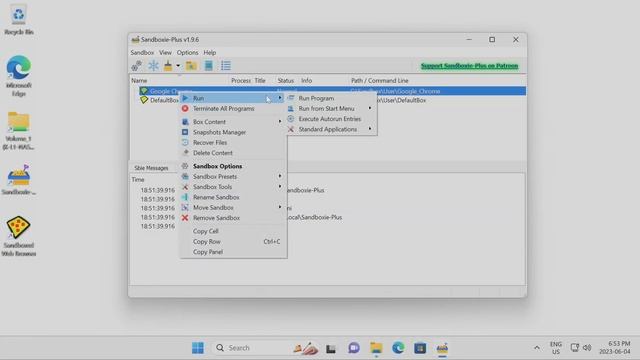
Task: Open the dropdown arrow beside the broom icon
Action: click(178, 65)
